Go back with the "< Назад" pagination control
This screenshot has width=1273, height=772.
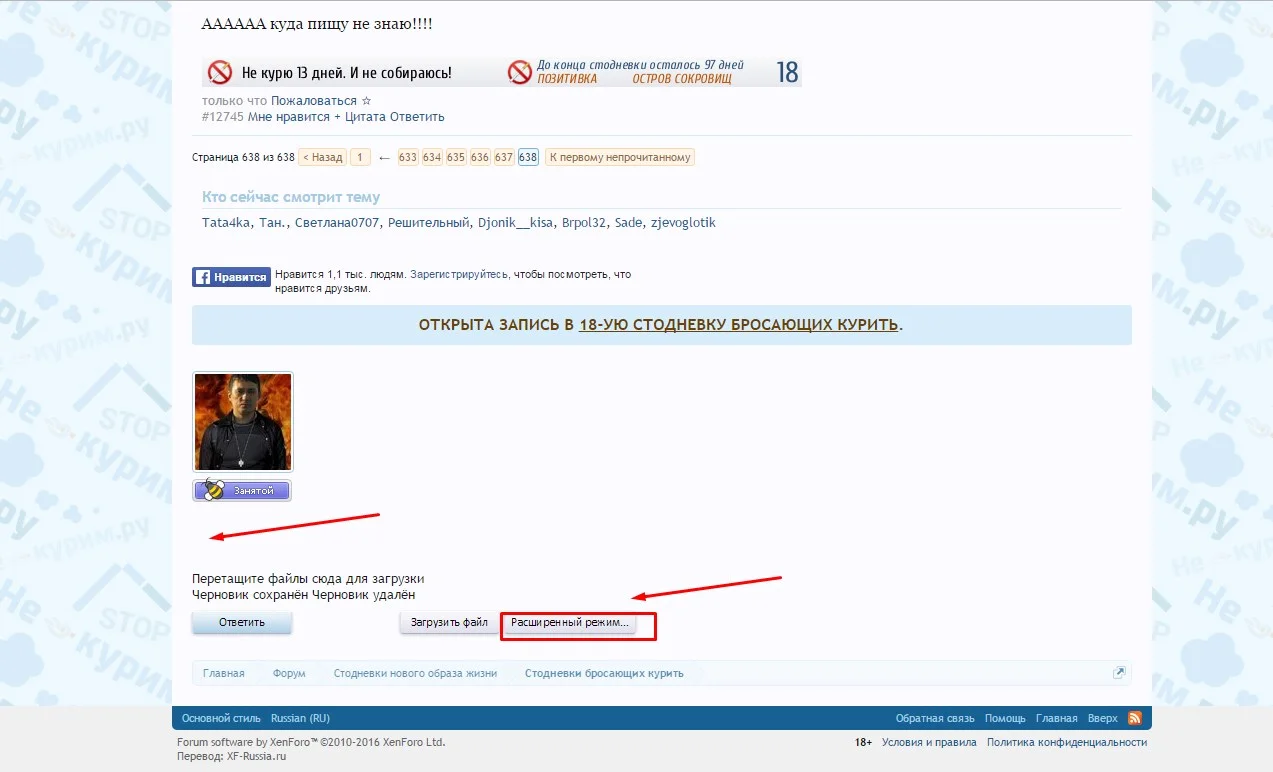coord(321,157)
